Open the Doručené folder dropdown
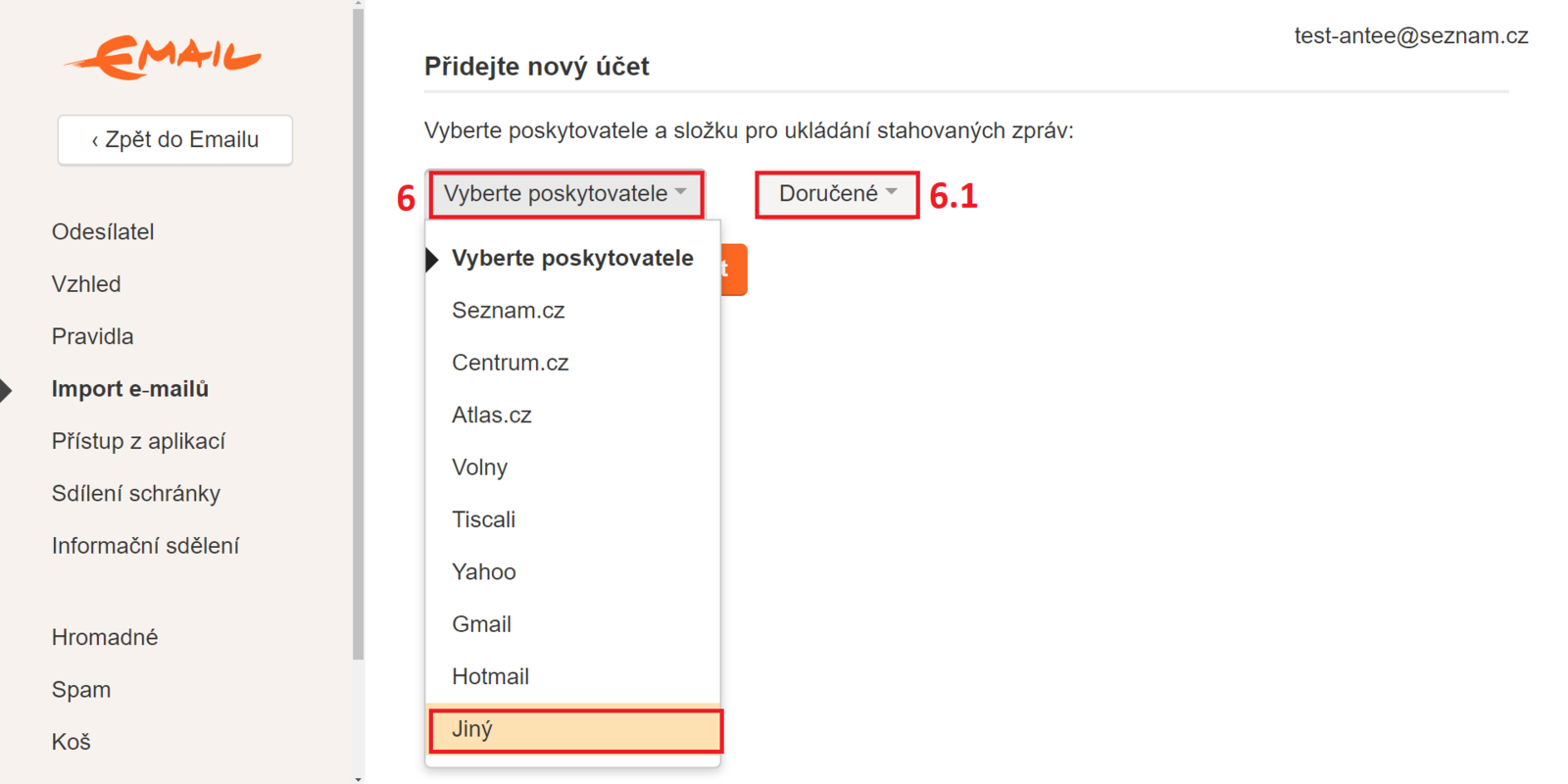The image size is (1568, 784). 837,194
